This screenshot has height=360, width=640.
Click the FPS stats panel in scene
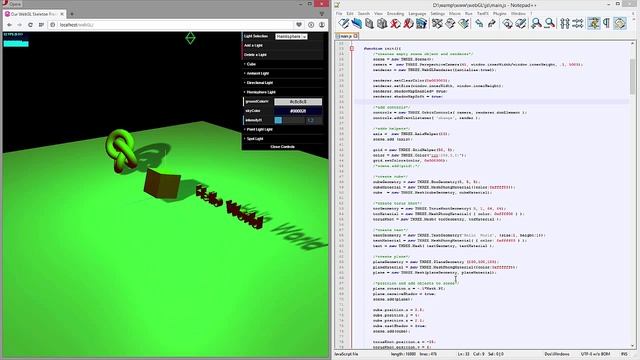pos(16,40)
